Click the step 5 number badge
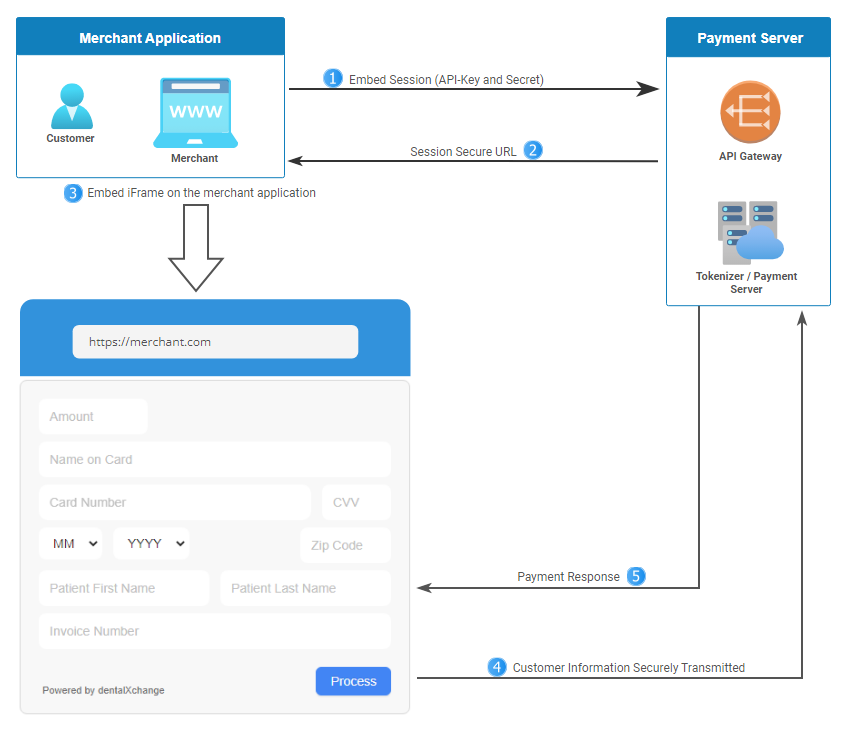This screenshot has height=730, width=851. click(x=636, y=576)
